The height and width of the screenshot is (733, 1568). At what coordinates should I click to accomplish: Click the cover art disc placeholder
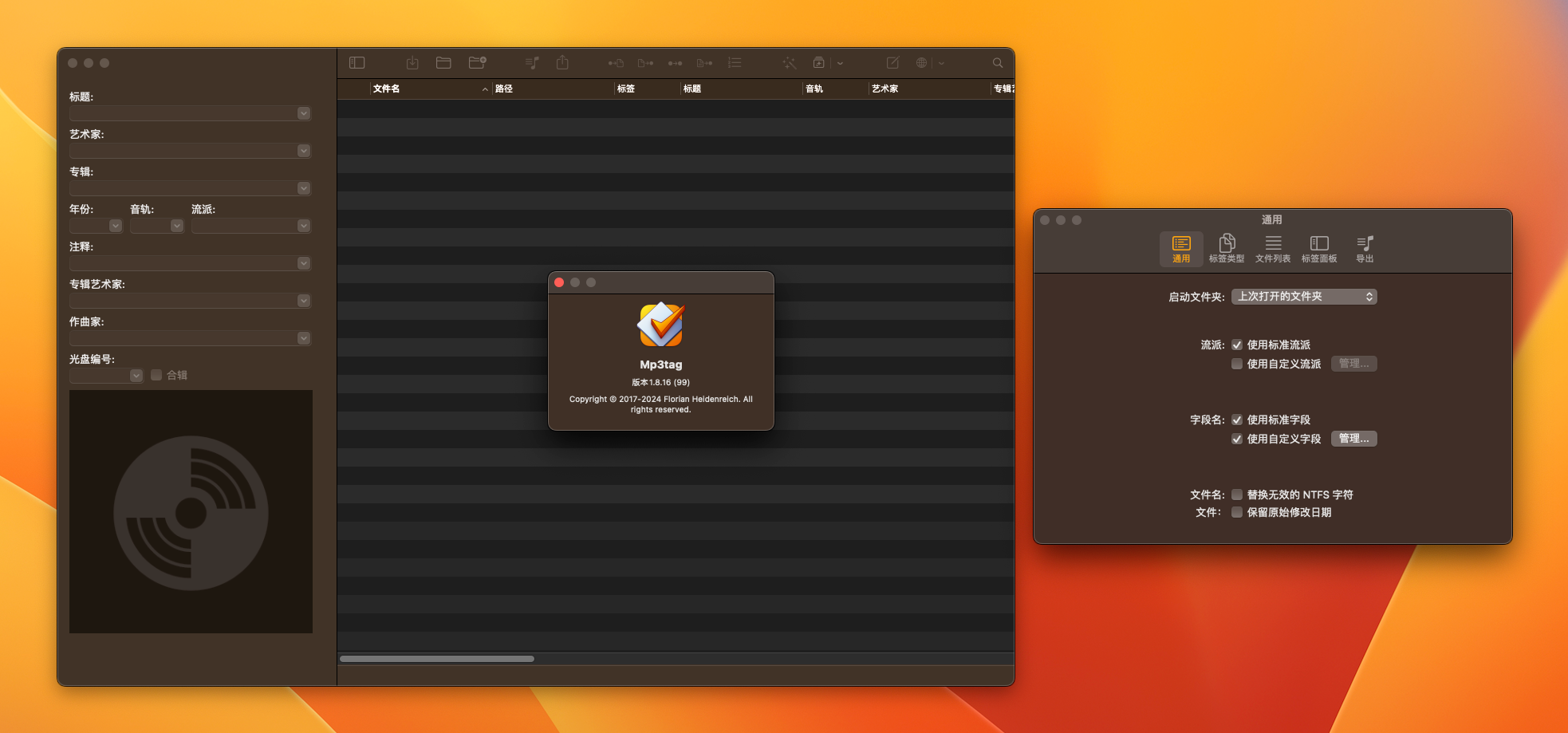coord(191,512)
